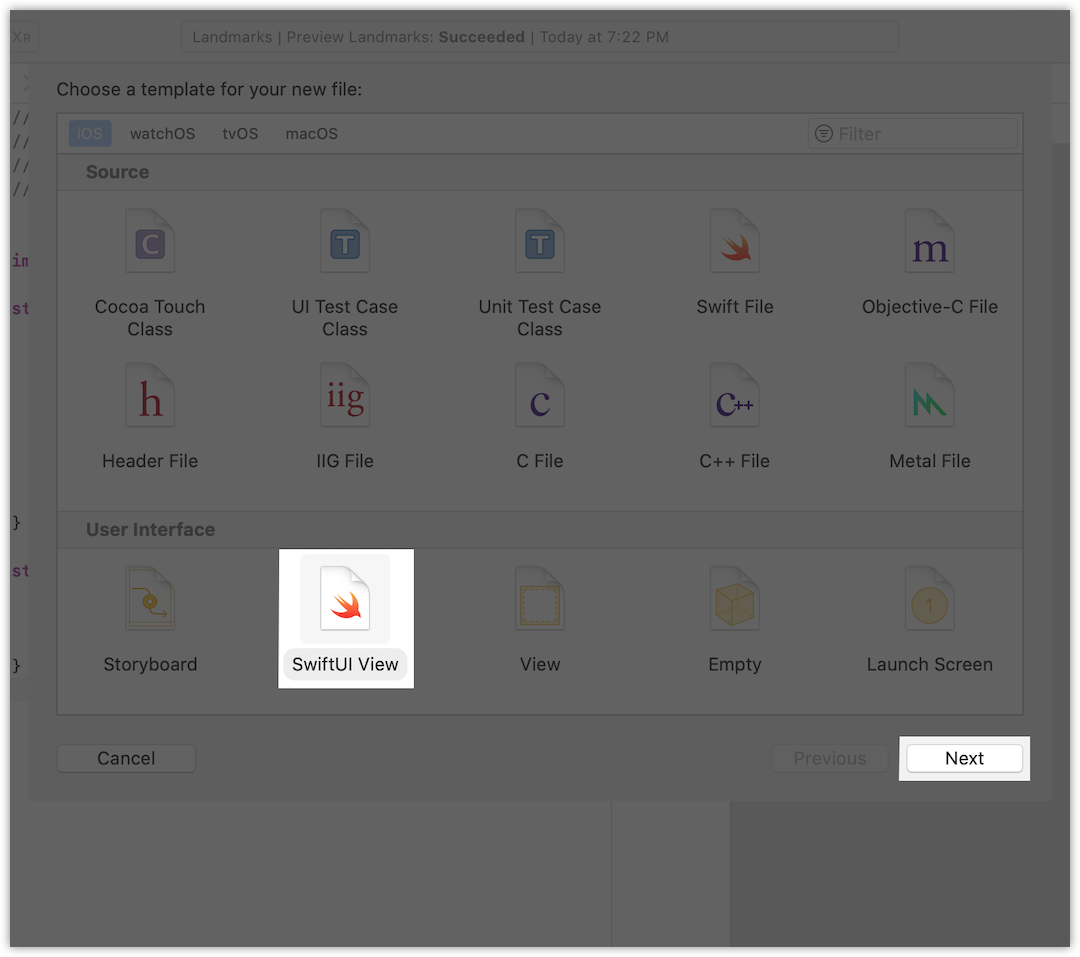Screen dimensions: 1080x957
Task: Cancel the new file dialog
Action: point(126,758)
